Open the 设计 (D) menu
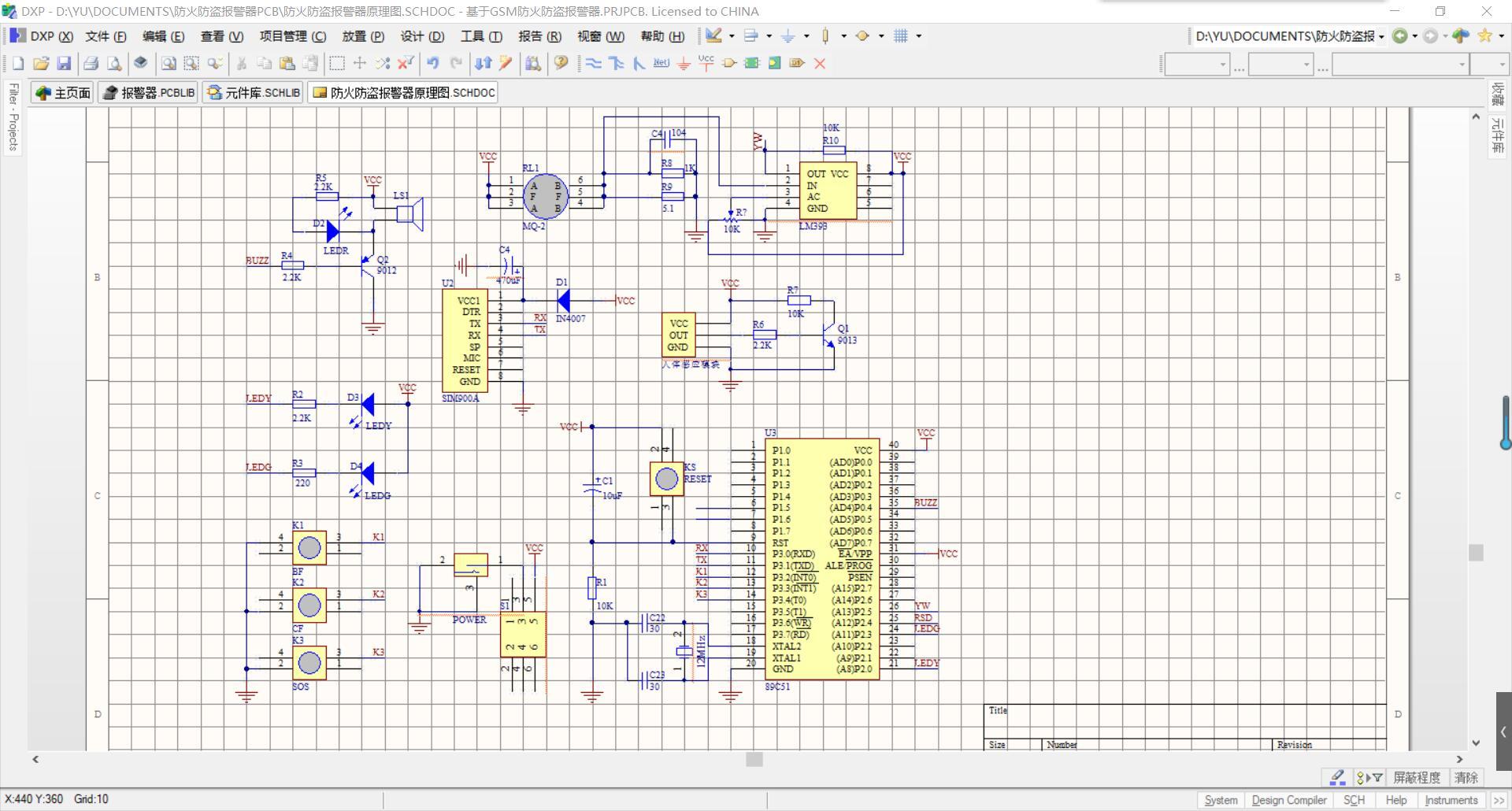 tap(422, 36)
